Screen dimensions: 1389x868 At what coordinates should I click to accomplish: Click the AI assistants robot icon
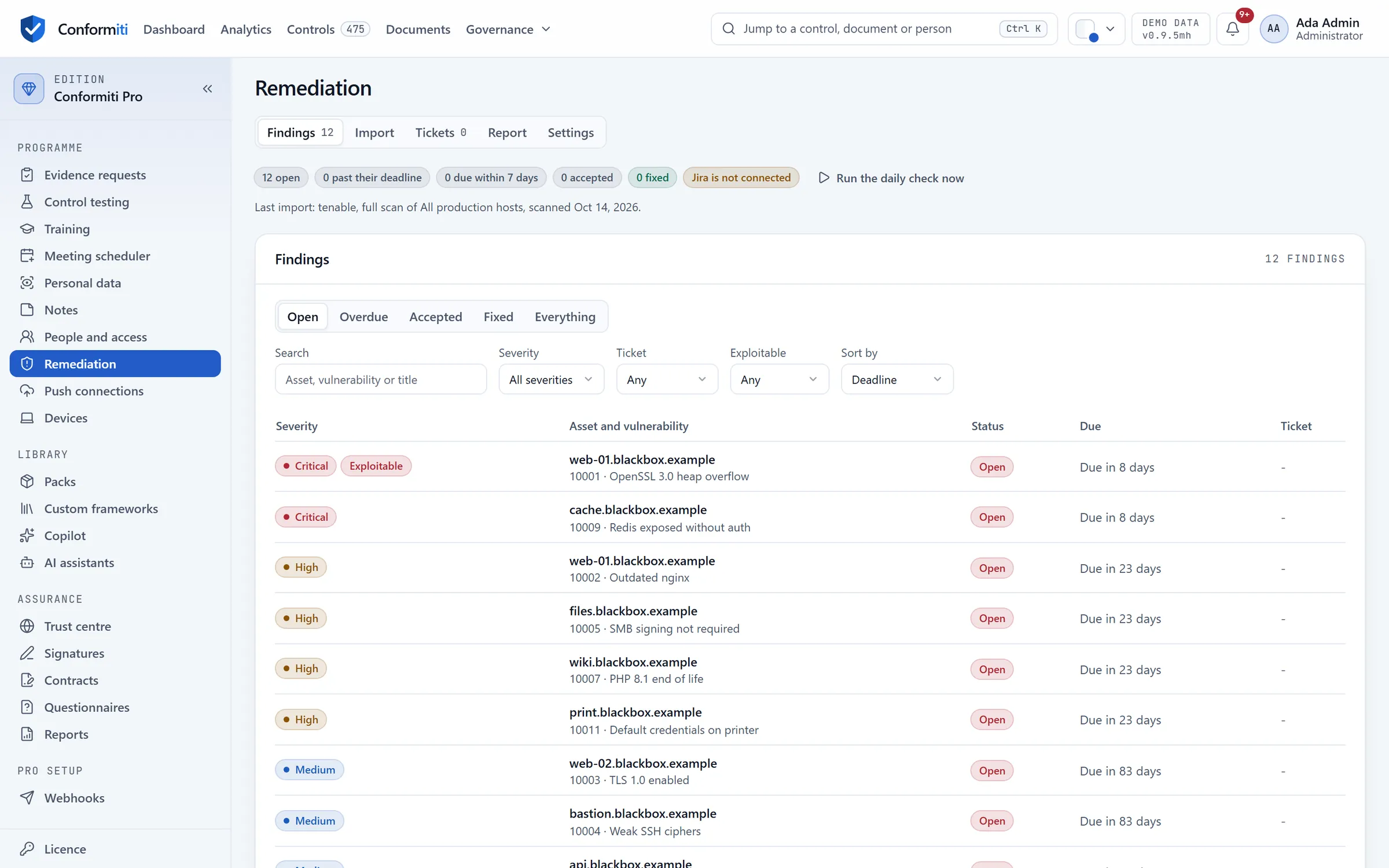[27, 562]
